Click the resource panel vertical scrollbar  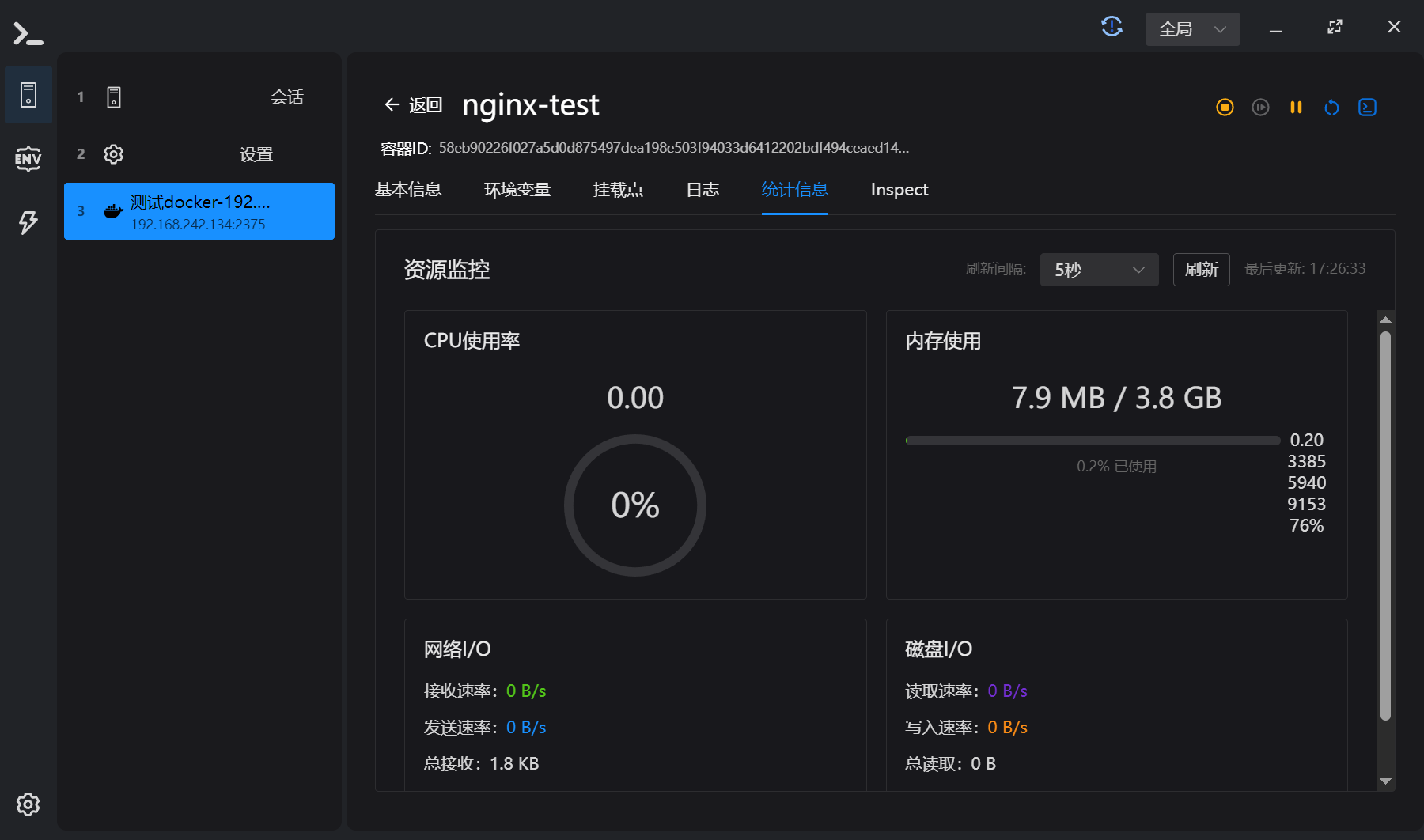pos(1385,525)
